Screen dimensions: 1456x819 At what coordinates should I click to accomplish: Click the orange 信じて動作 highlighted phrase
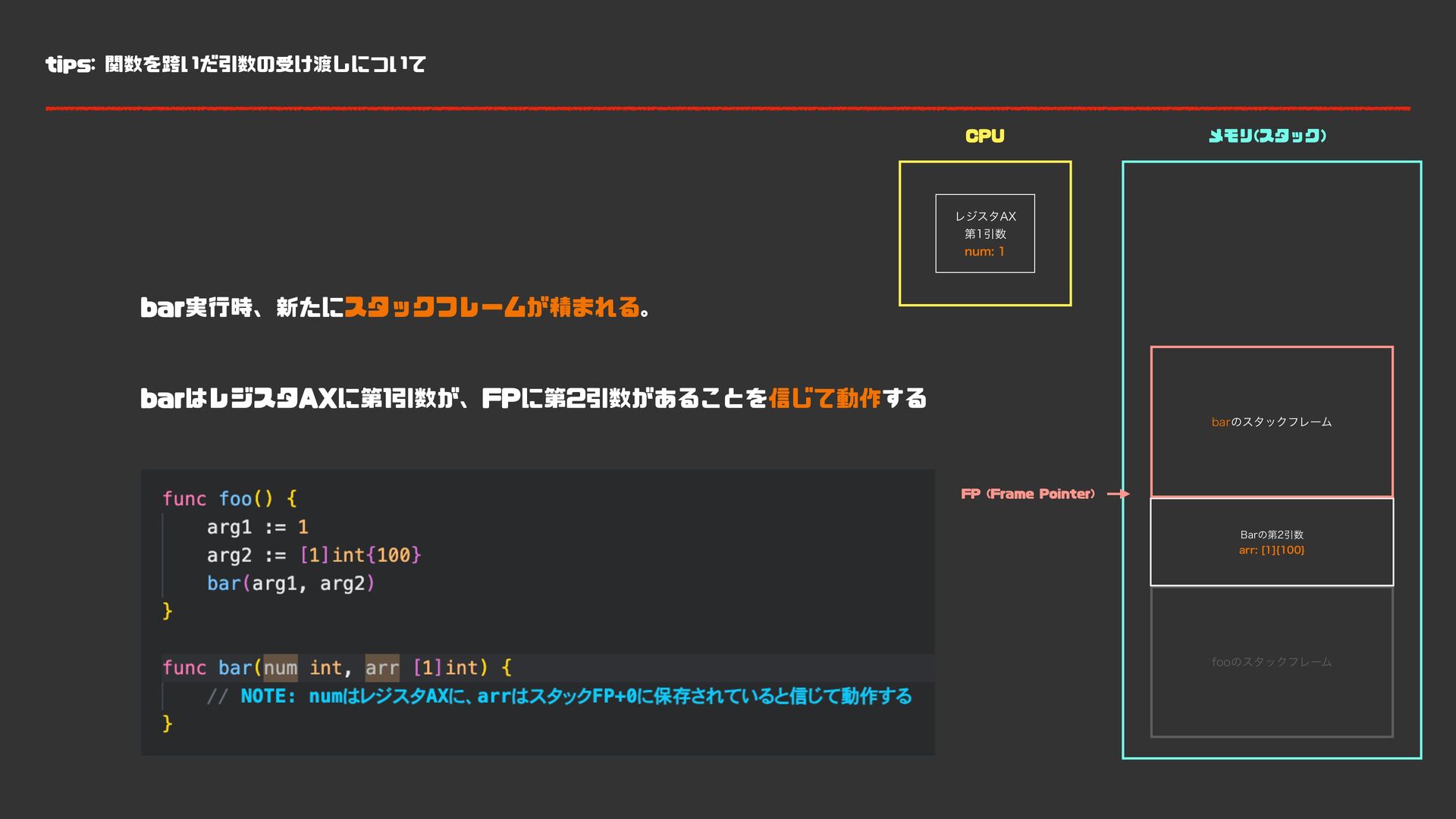[824, 398]
